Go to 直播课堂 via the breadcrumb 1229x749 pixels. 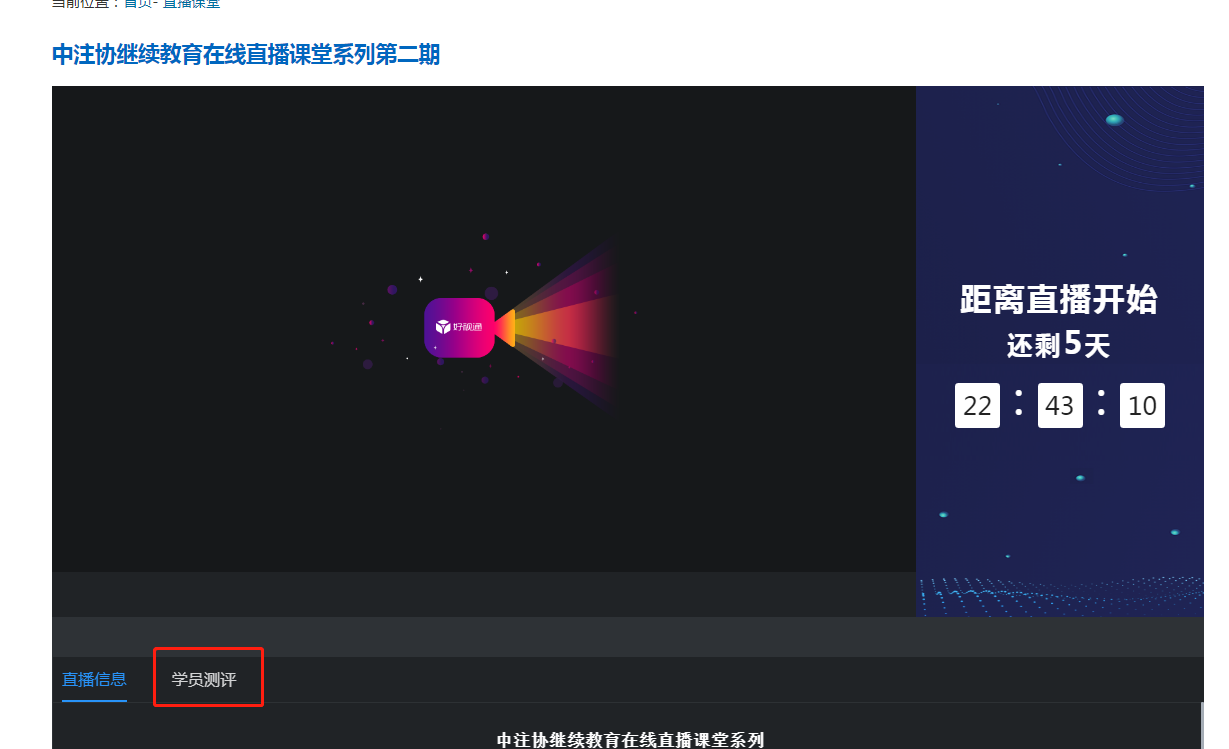[192, 4]
